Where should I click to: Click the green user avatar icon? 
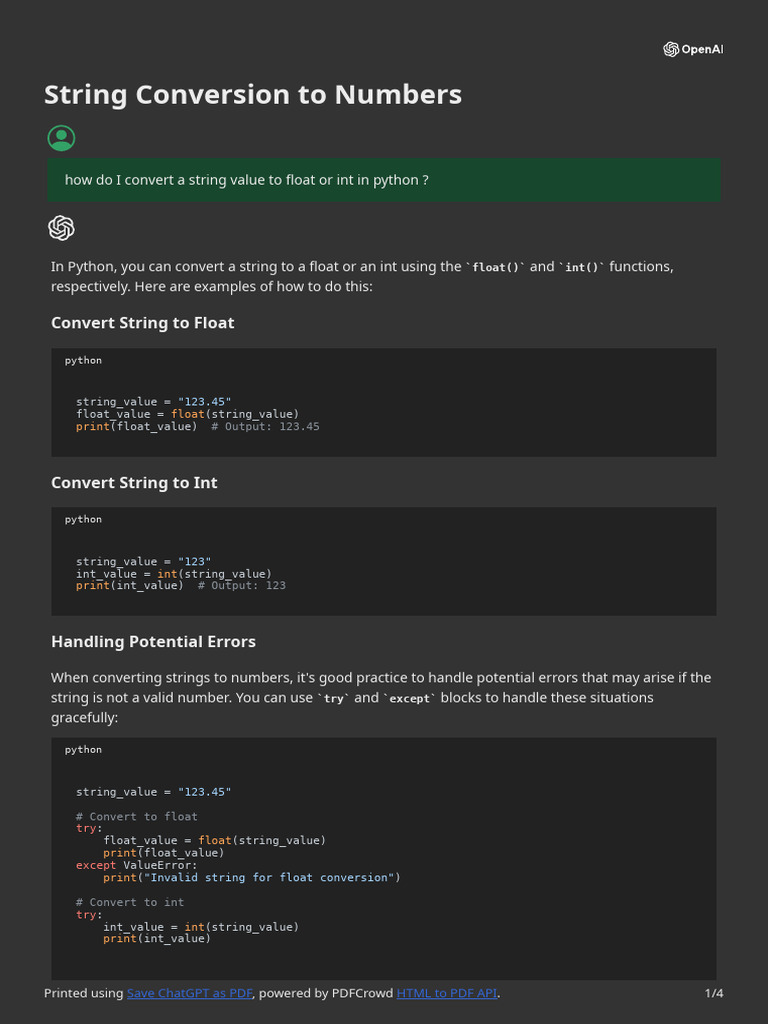[x=61, y=138]
